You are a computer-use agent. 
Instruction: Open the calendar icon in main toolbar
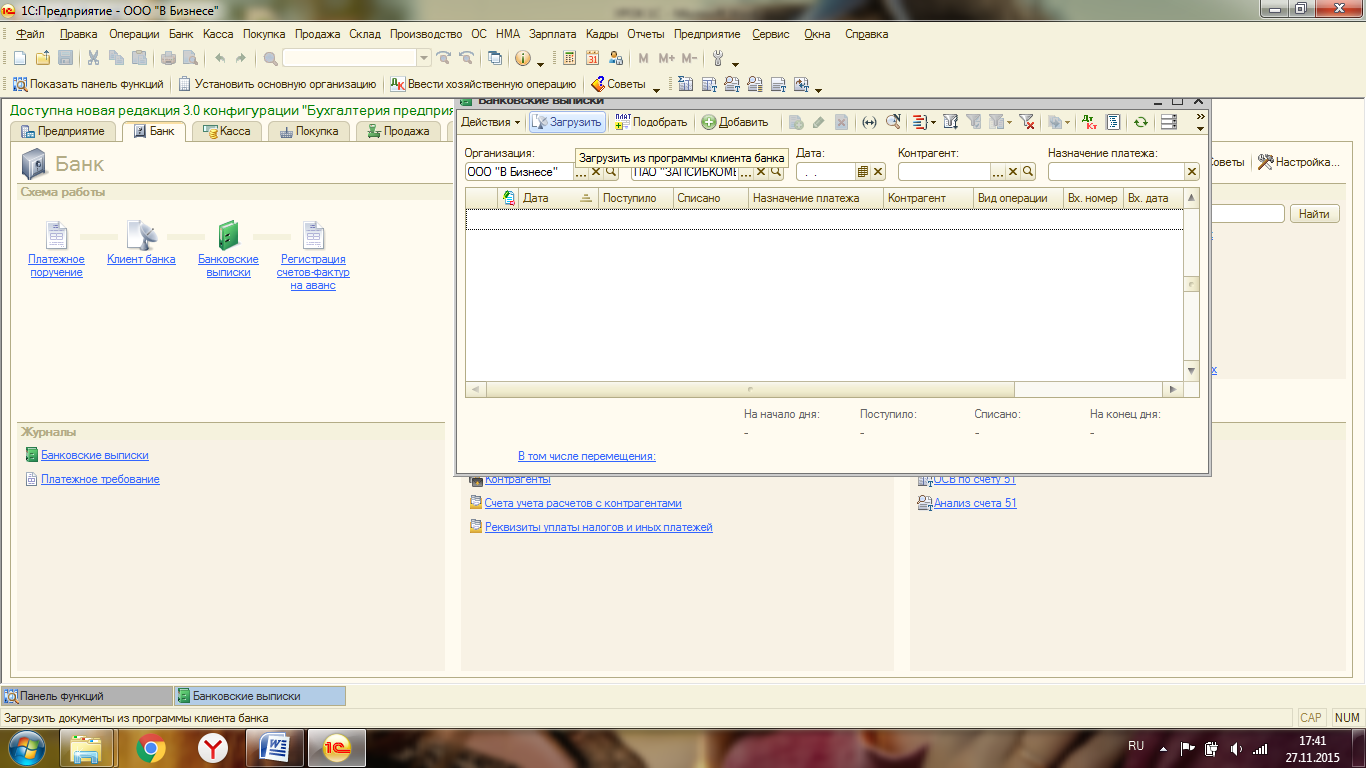(x=592, y=59)
